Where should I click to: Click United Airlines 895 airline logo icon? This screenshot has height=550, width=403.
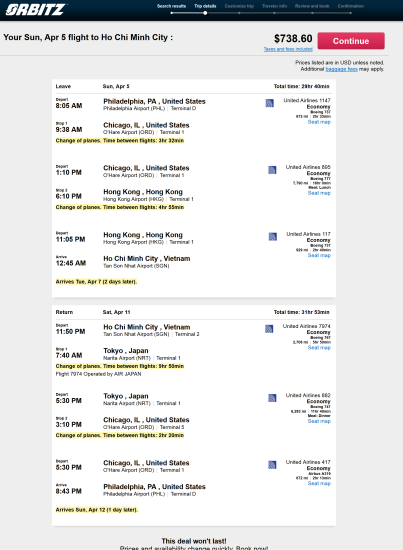pyautogui.click(x=272, y=170)
